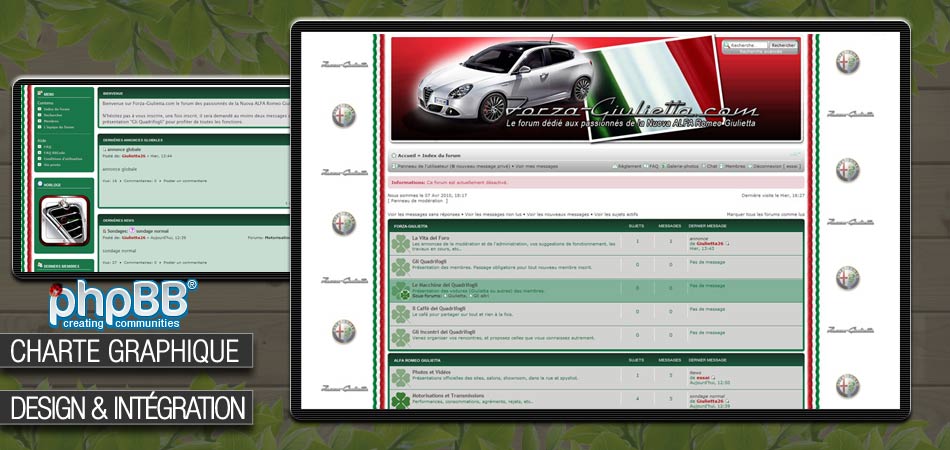Click Conditions d'utilisation in portal menu
950x450 pixels.
[x=63, y=159]
